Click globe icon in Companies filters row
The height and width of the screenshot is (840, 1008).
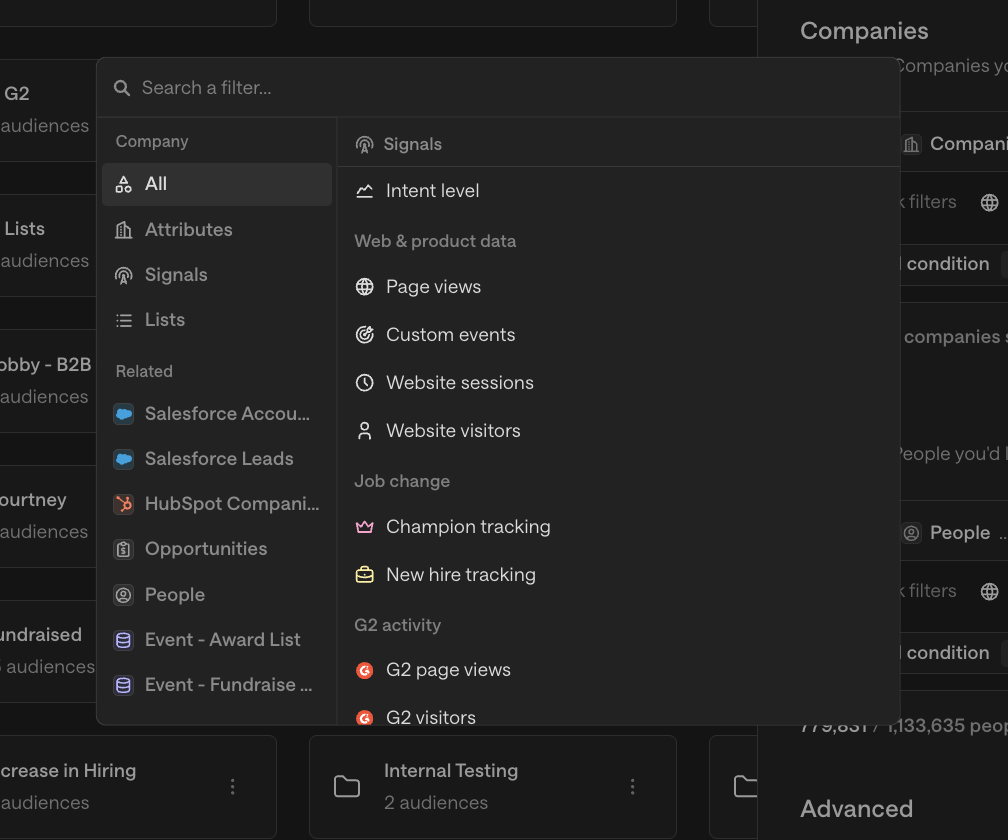tap(989, 202)
